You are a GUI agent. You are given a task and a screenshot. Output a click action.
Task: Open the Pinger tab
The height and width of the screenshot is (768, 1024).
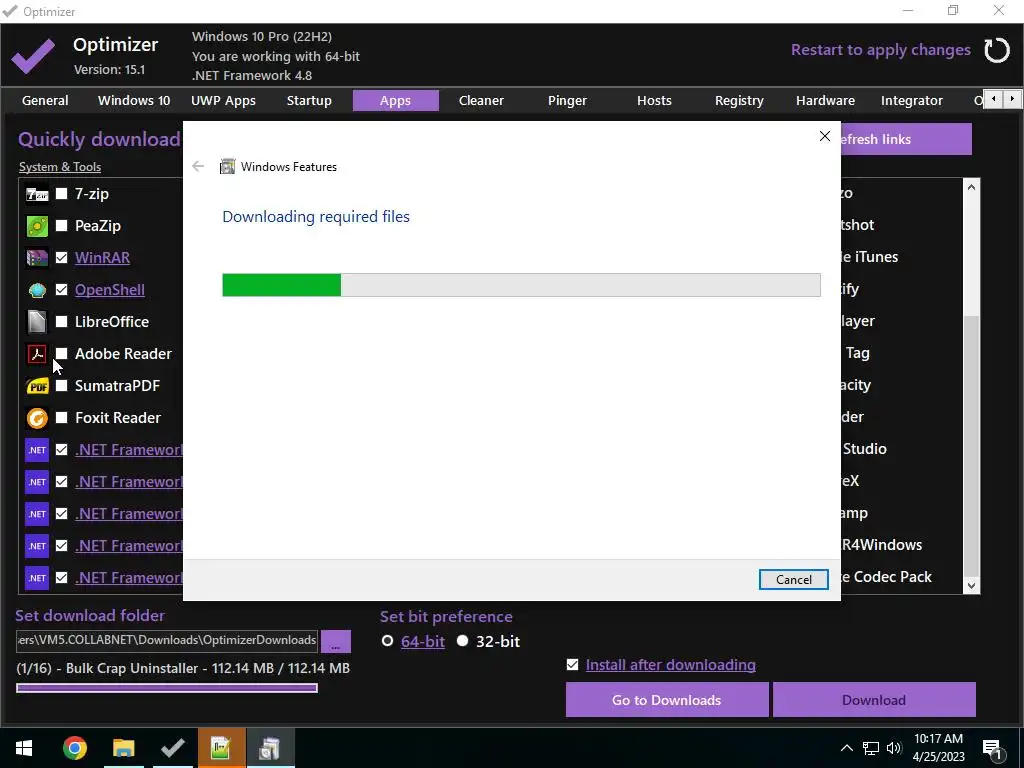568,101
